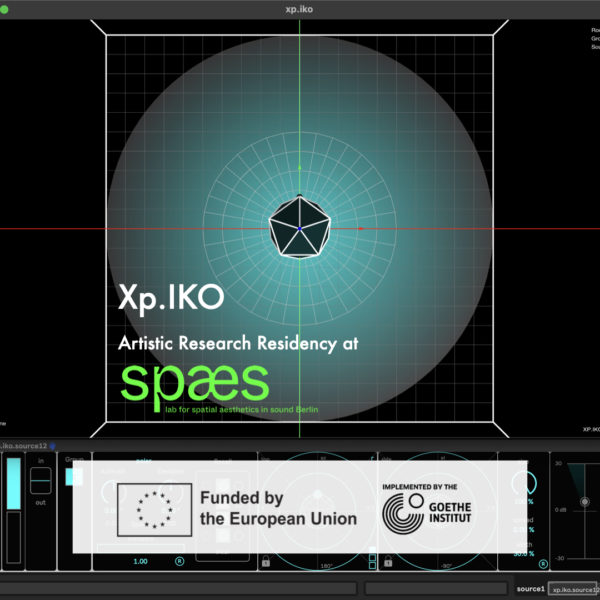The width and height of the screenshot is (600, 600).
Task: Click the 1.00 value field
Action: pos(140,561)
